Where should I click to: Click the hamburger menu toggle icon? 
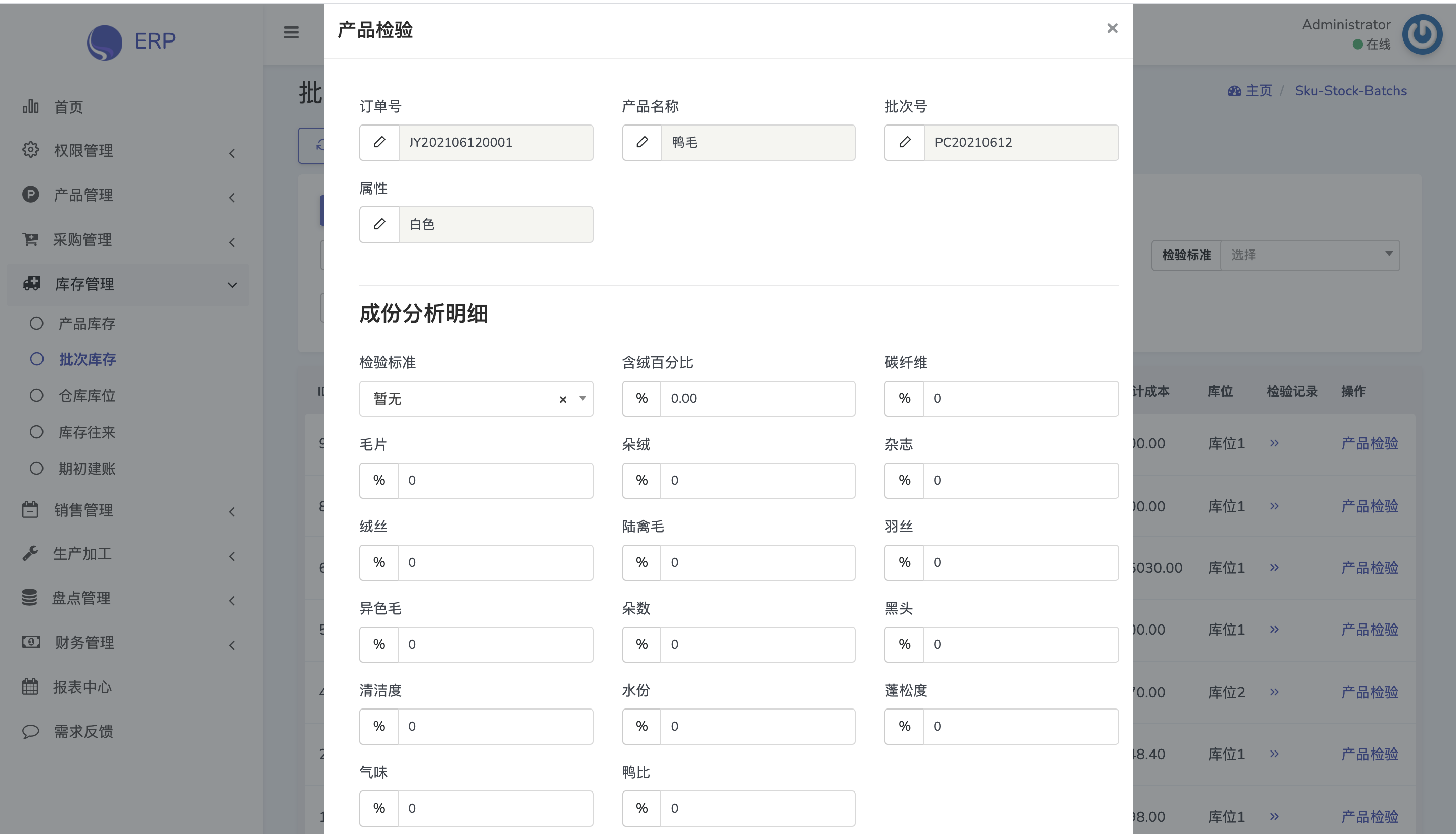[291, 32]
